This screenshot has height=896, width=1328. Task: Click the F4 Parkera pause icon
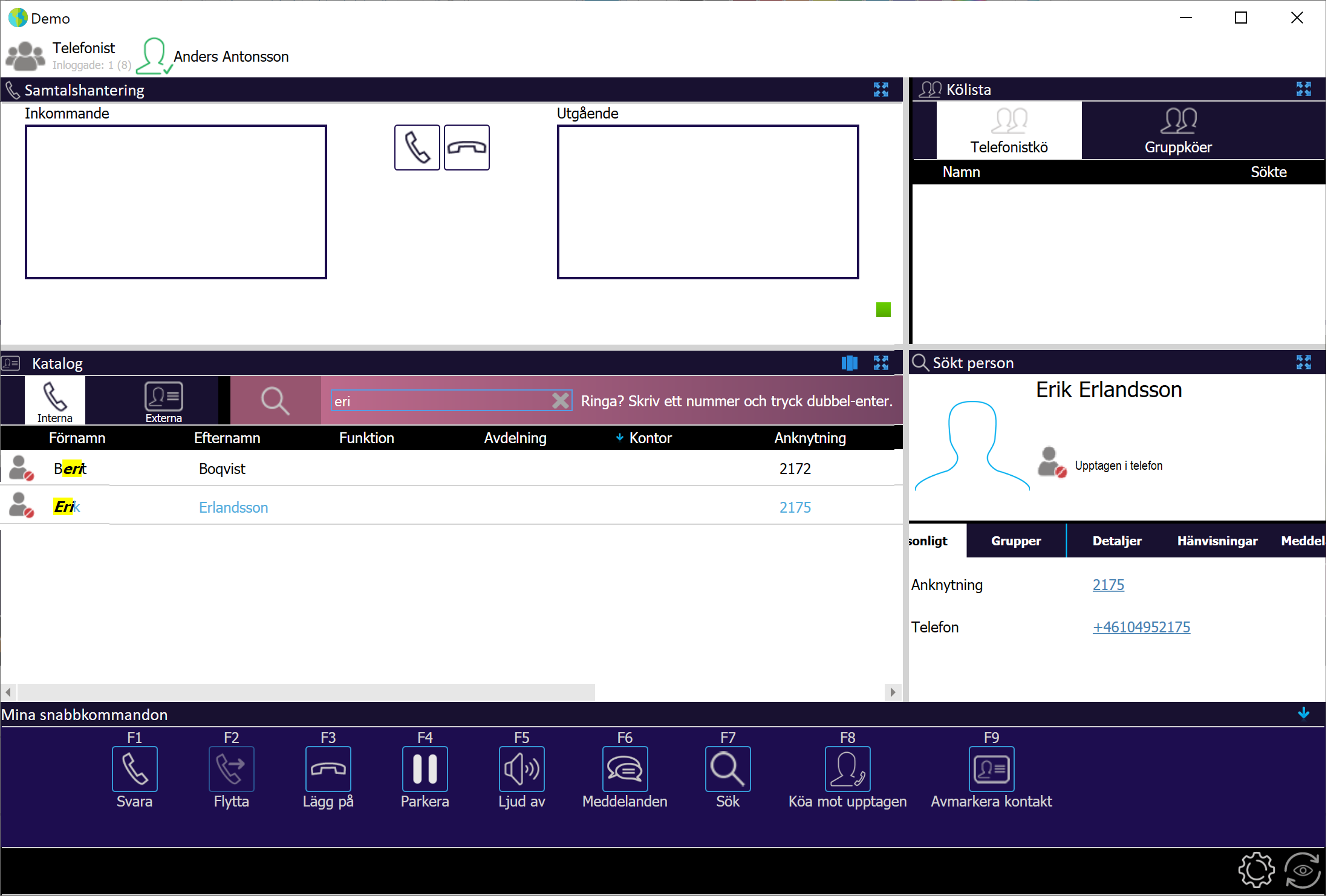(x=425, y=769)
